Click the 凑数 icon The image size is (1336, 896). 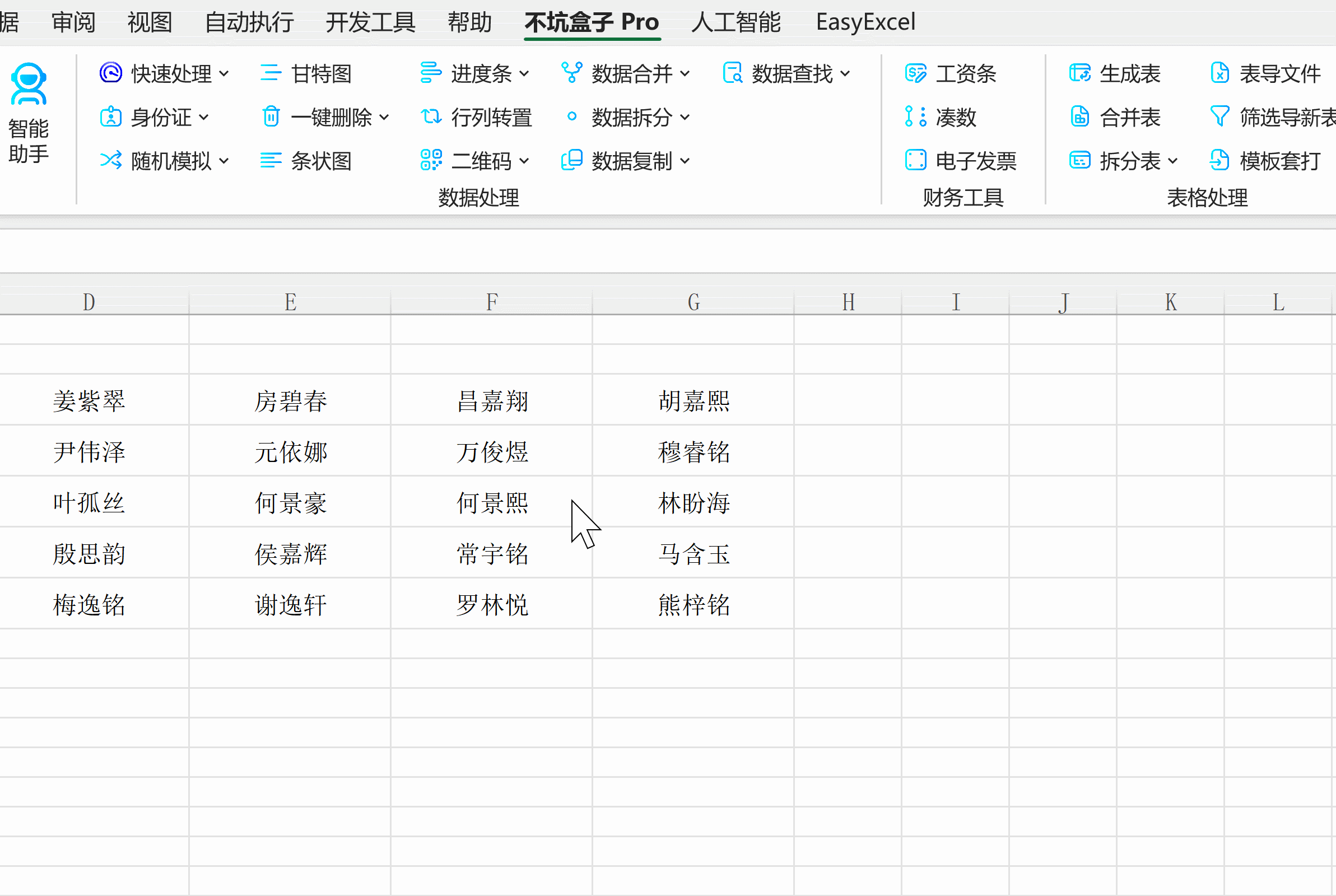915,117
